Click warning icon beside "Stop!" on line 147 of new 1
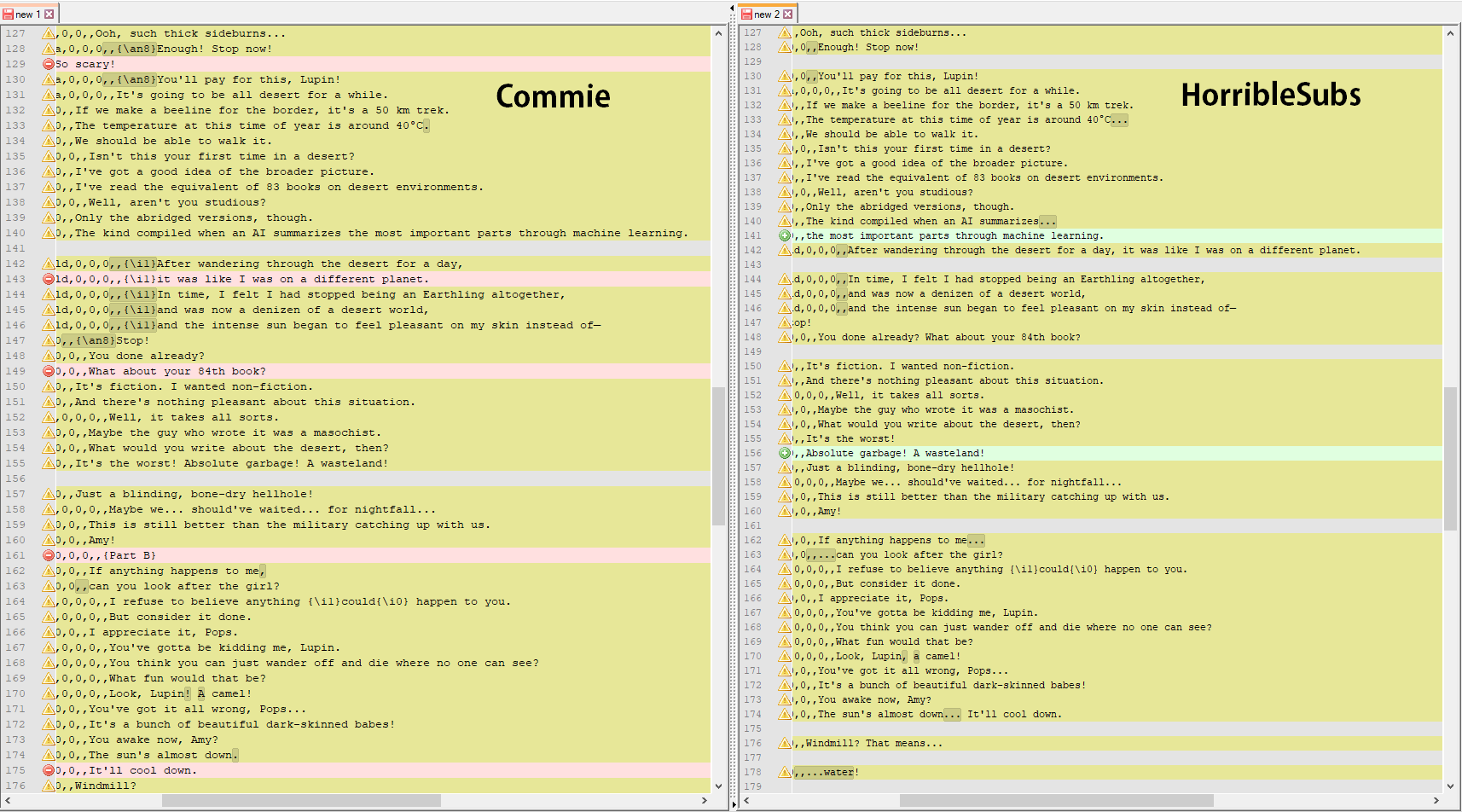Screen dimensions: 1462x812 coord(49,340)
